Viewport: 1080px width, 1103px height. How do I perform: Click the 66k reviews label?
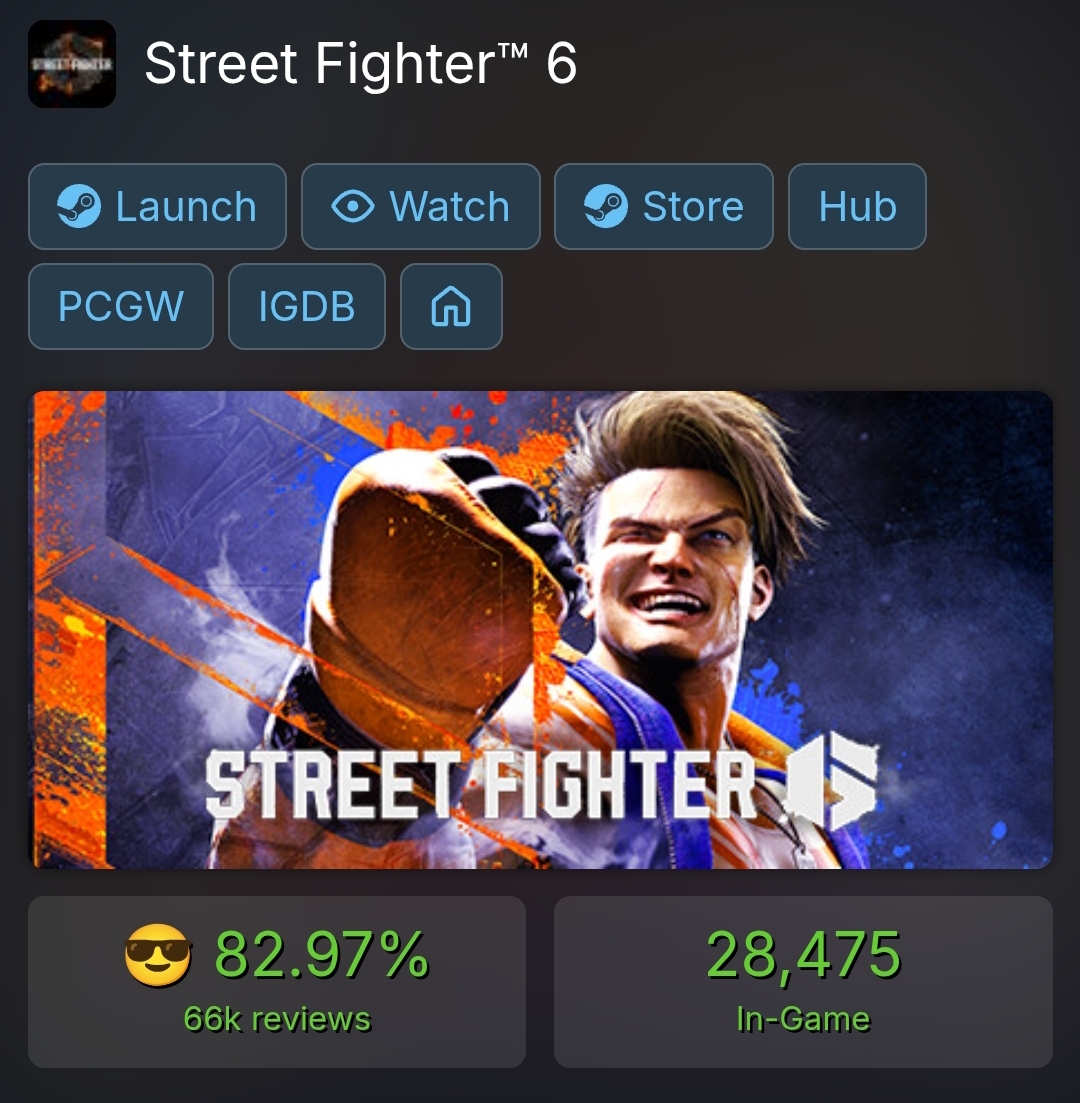coord(277,1019)
